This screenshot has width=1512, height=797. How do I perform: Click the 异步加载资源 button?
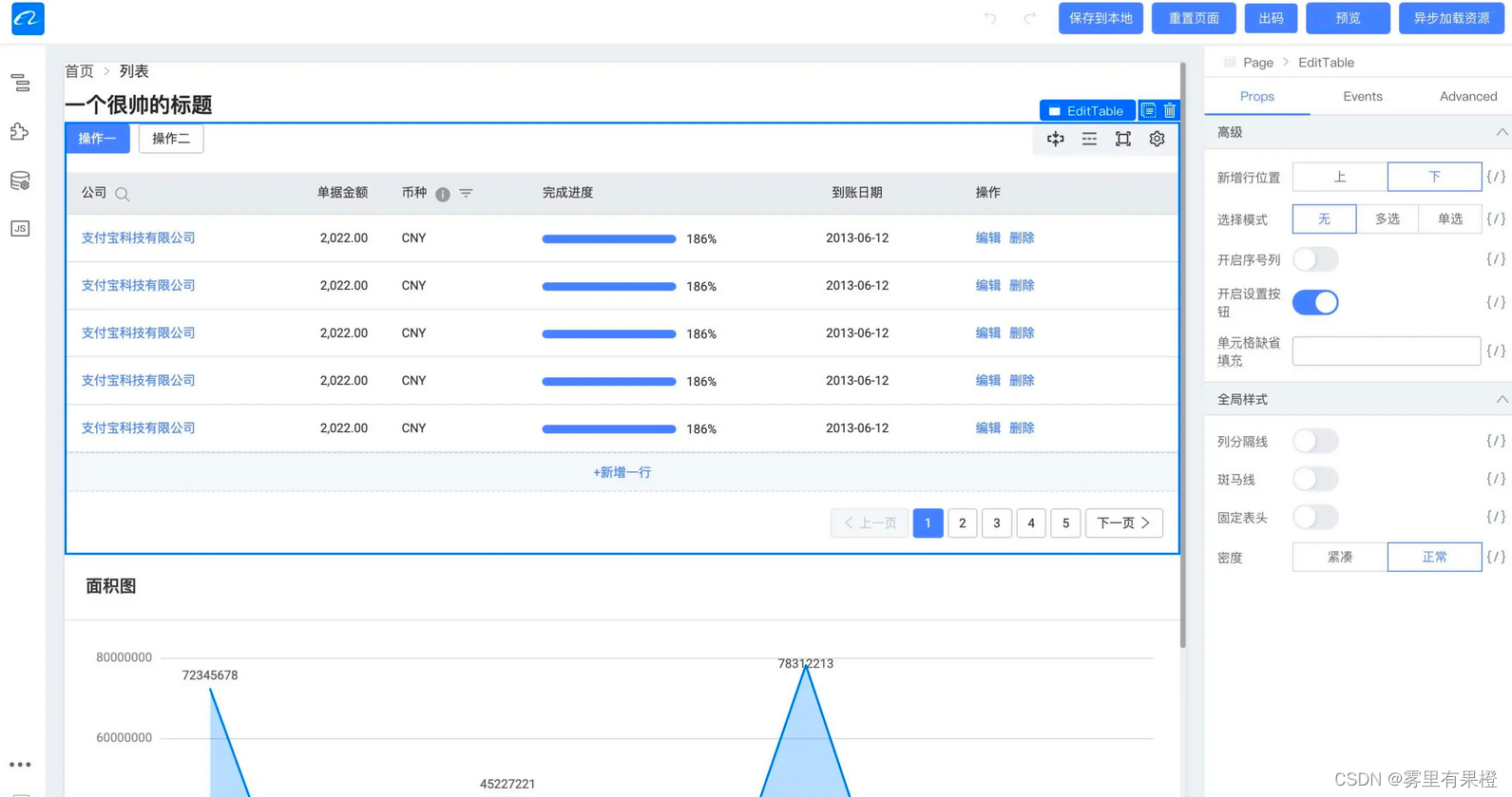pyautogui.click(x=1451, y=18)
